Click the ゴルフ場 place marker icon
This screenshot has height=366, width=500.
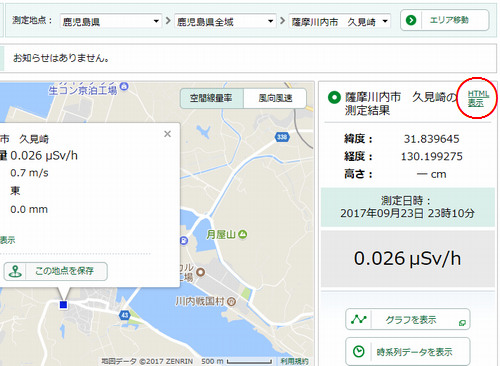pyautogui.click(x=200, y=272)
